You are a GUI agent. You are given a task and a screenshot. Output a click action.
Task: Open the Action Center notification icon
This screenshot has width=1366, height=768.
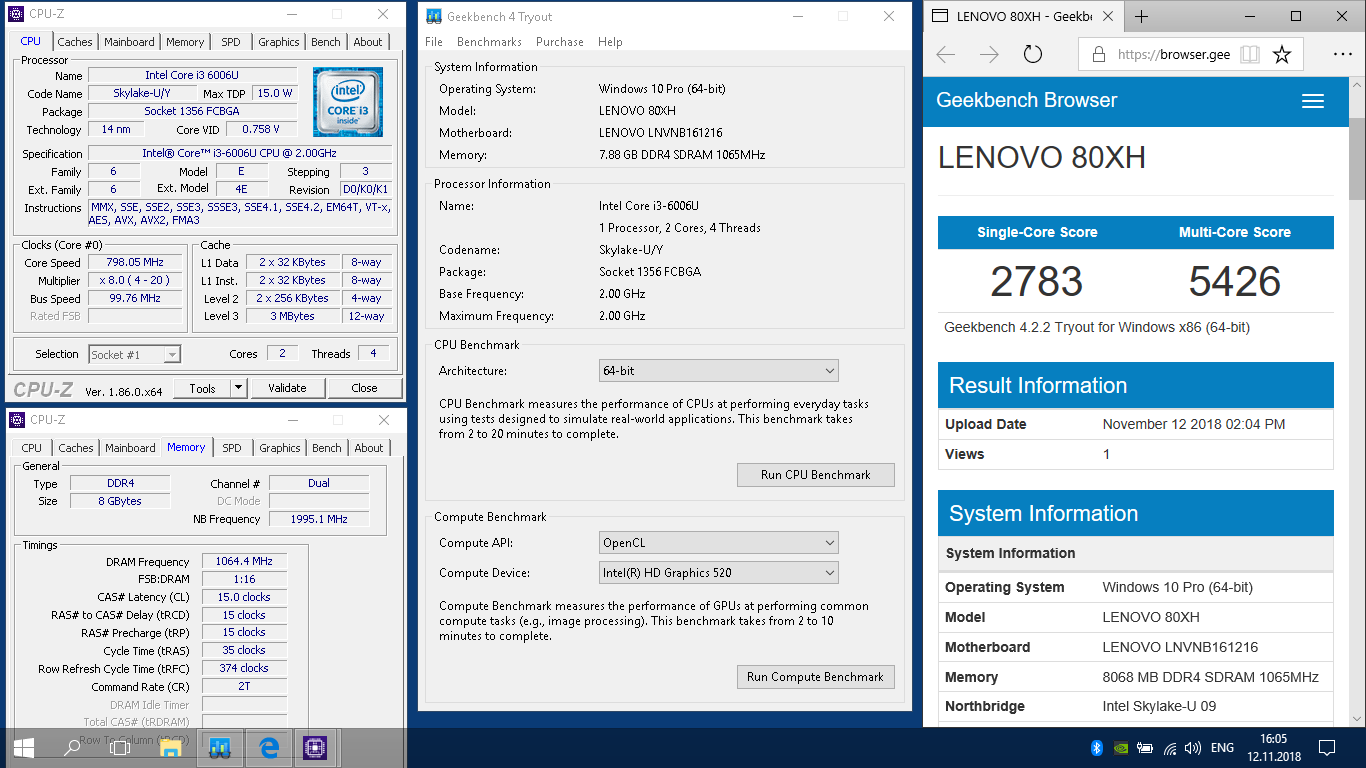tap(1327, 748)
